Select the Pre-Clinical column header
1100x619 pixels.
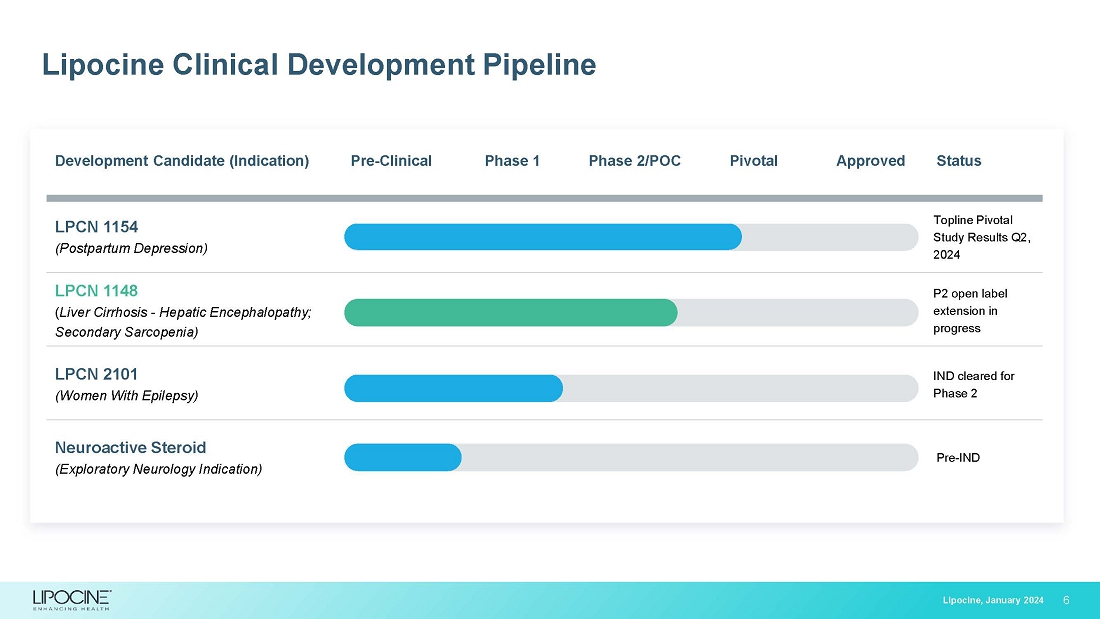391,161
